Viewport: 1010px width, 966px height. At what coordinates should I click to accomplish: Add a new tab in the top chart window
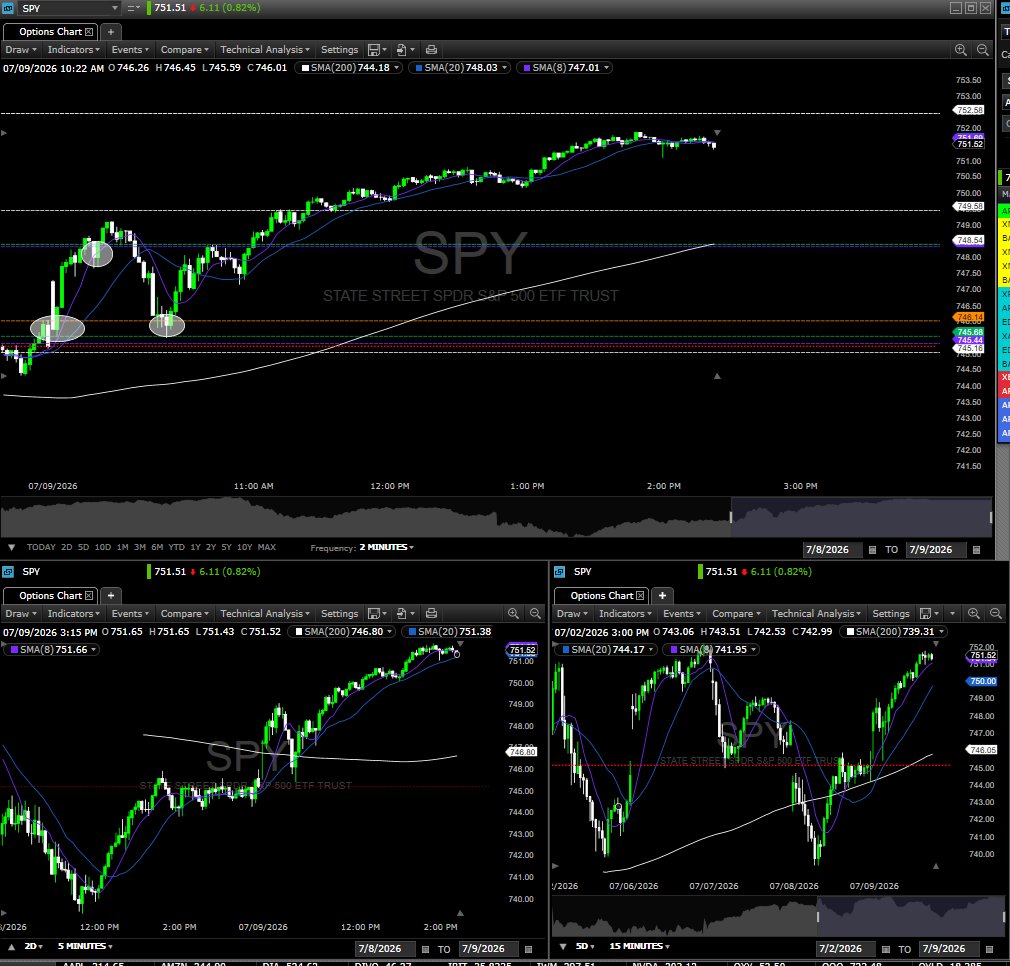click(111, 32)
